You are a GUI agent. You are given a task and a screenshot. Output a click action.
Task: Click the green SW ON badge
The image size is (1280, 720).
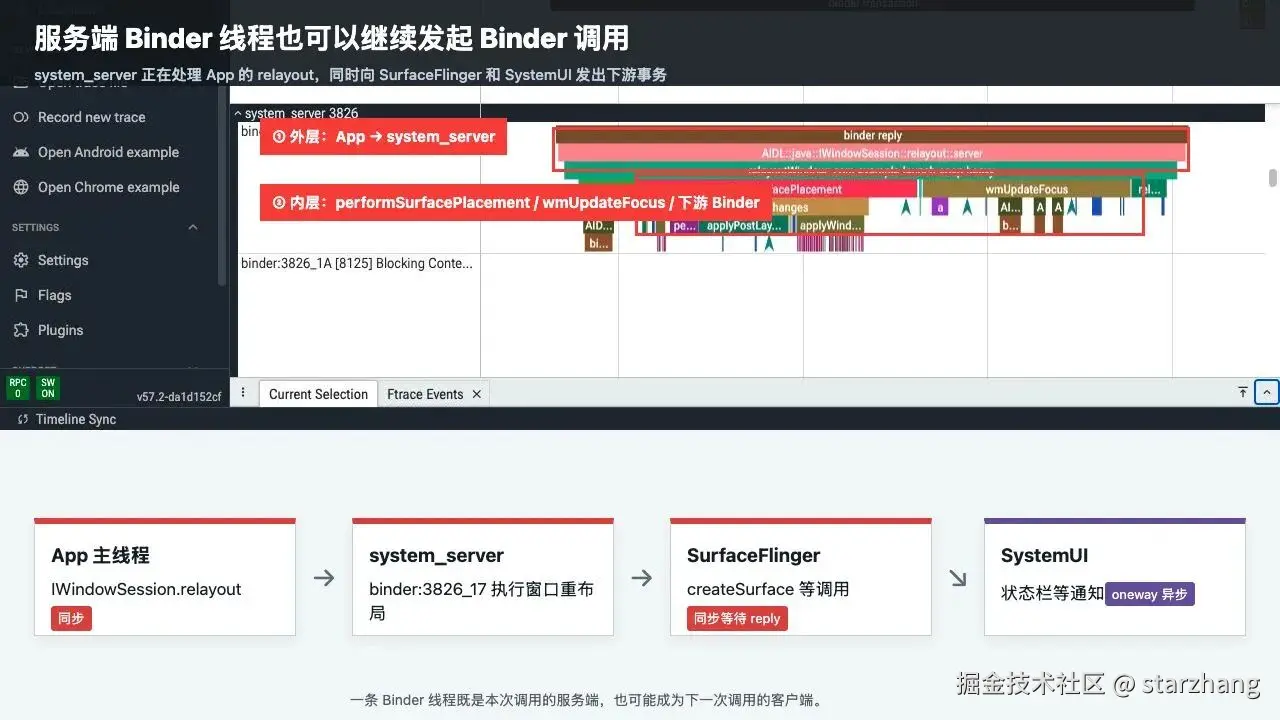click(x=47, y=388)
